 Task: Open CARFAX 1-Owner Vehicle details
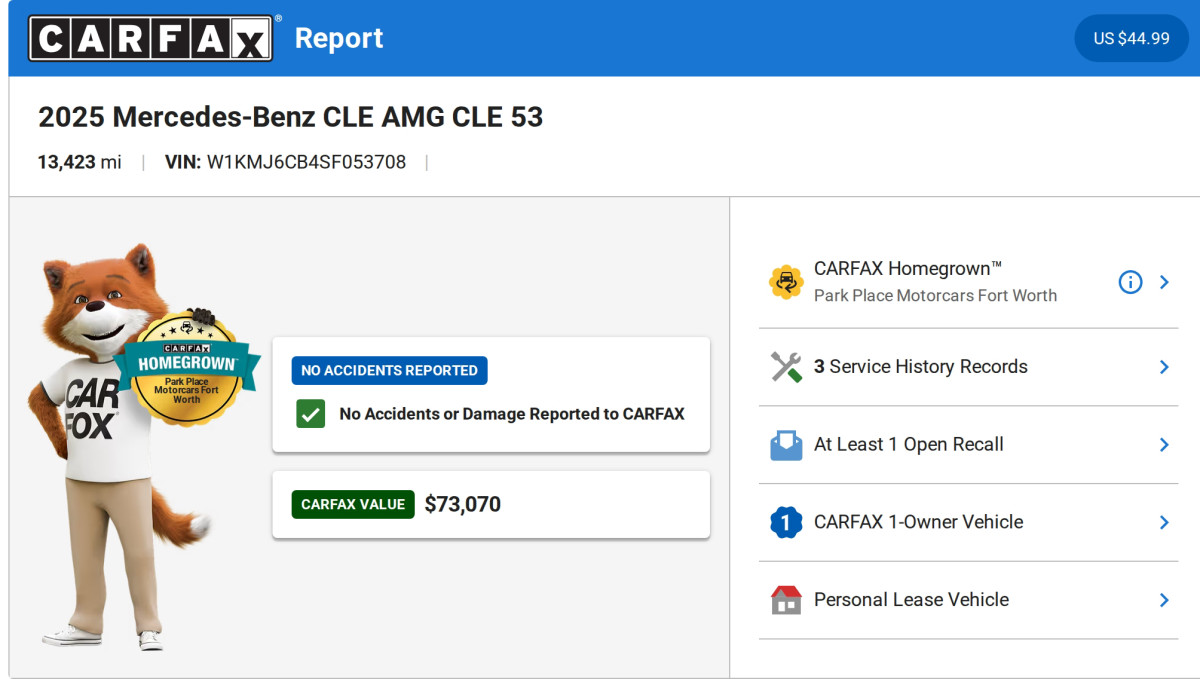coord(968,522)
